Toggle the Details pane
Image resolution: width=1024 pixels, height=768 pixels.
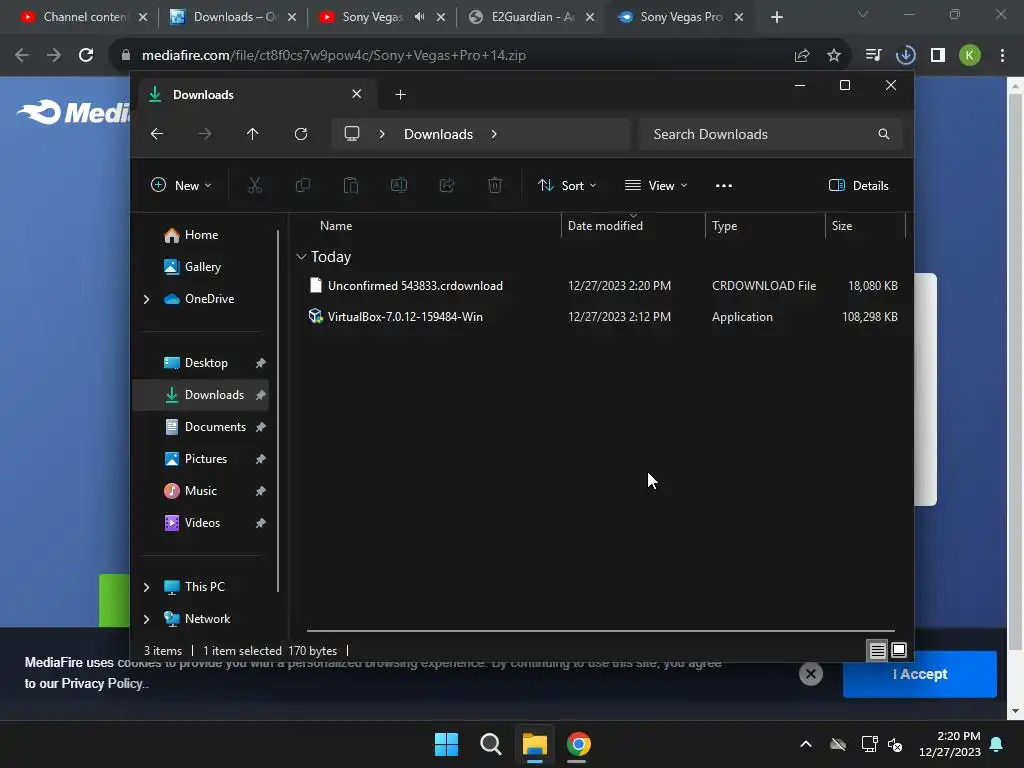(x=858, y=185)
